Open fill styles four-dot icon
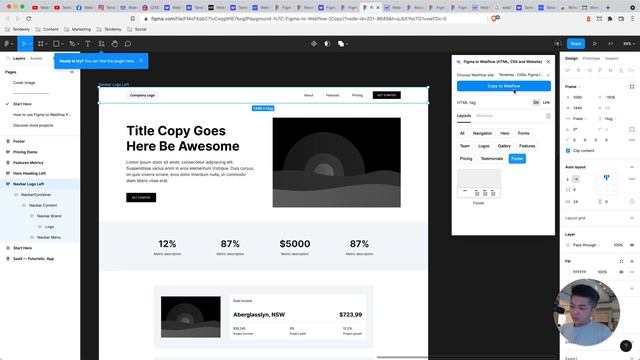The image size is (640, 360). tap(621, 261)
